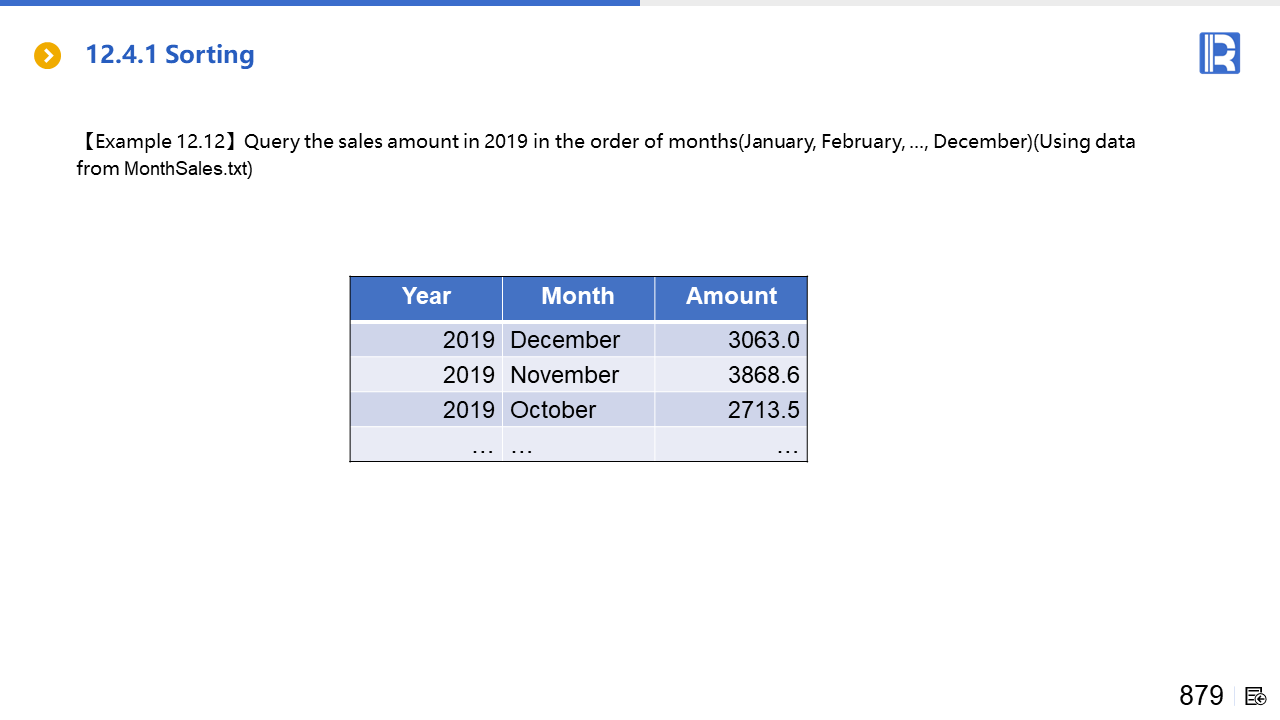Click the ellipsis in the Amount column
1280x720 pixels.
click(x=787, y=447)
